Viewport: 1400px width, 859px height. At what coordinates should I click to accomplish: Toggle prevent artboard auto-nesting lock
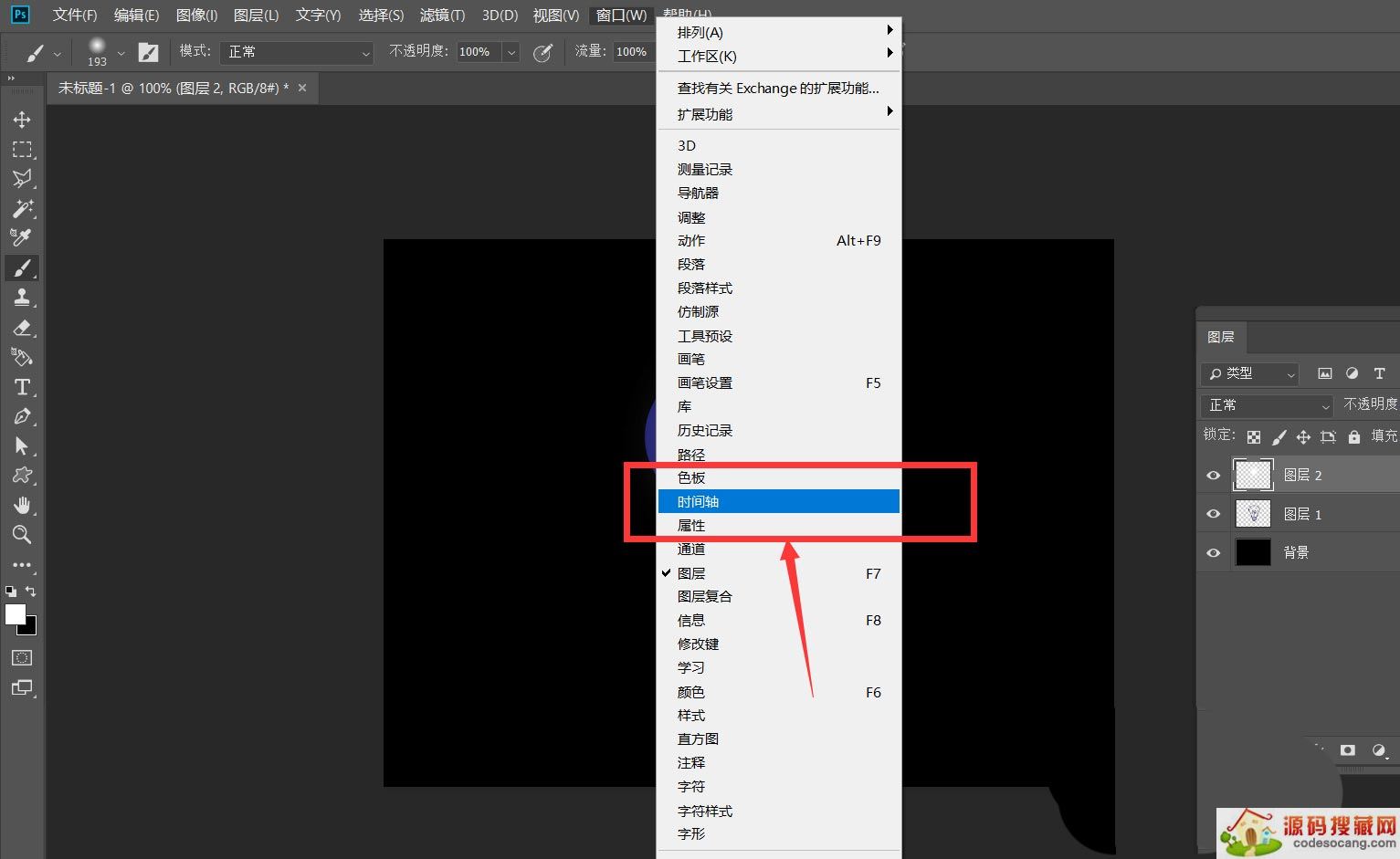pyautogui.click(x=1328, y=437)
